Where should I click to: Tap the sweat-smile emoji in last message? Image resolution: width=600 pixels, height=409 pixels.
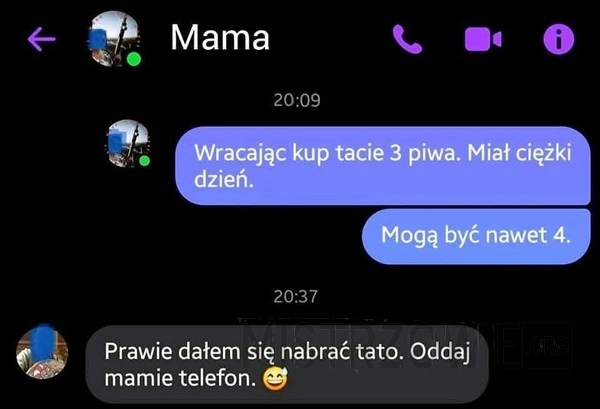(x=275, y=379)
